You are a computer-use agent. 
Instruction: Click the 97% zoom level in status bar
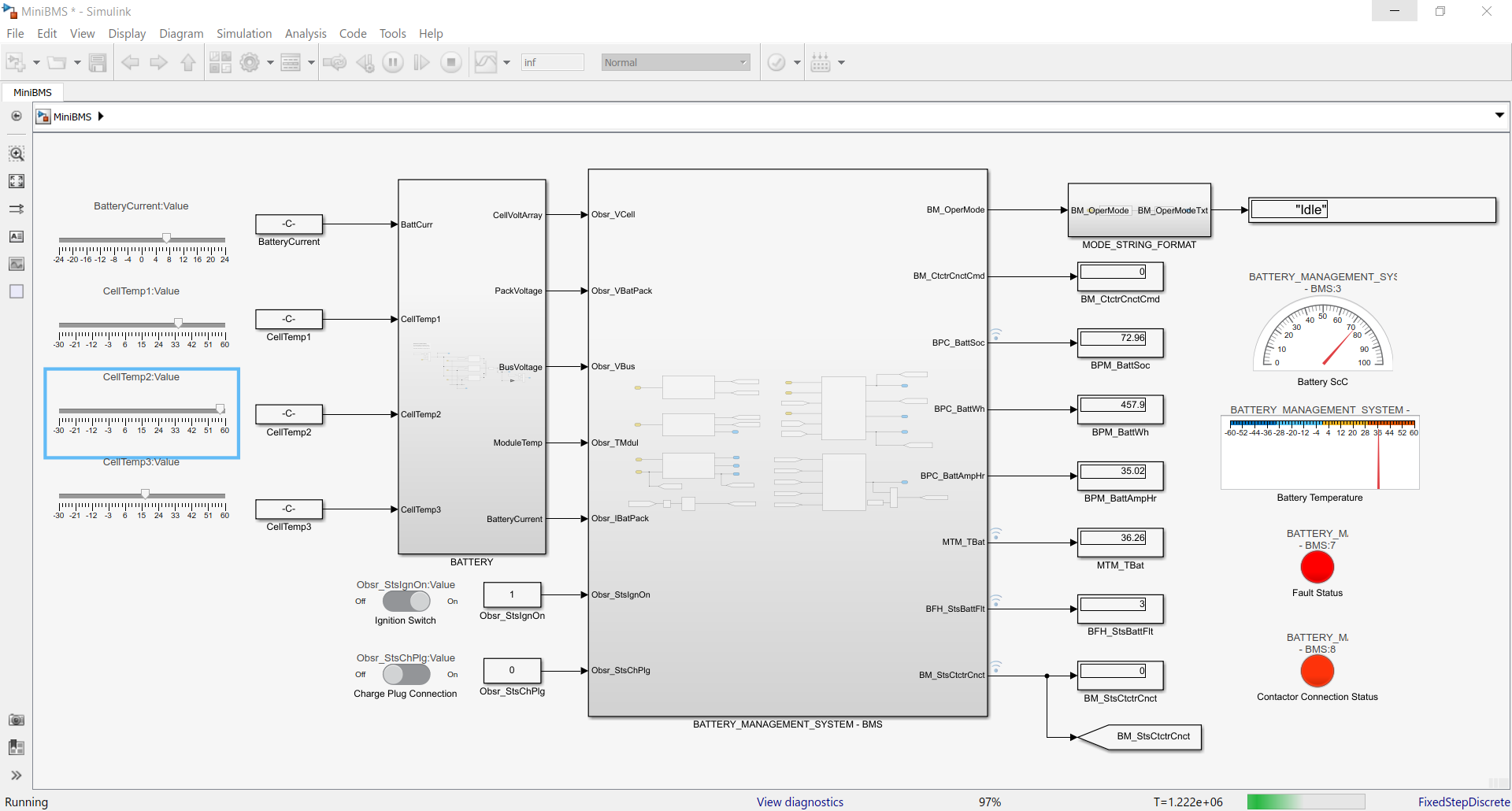(990, 802)
